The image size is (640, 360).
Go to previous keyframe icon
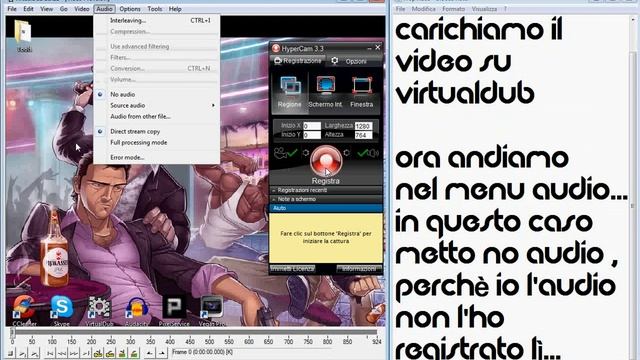click(98, 353)
